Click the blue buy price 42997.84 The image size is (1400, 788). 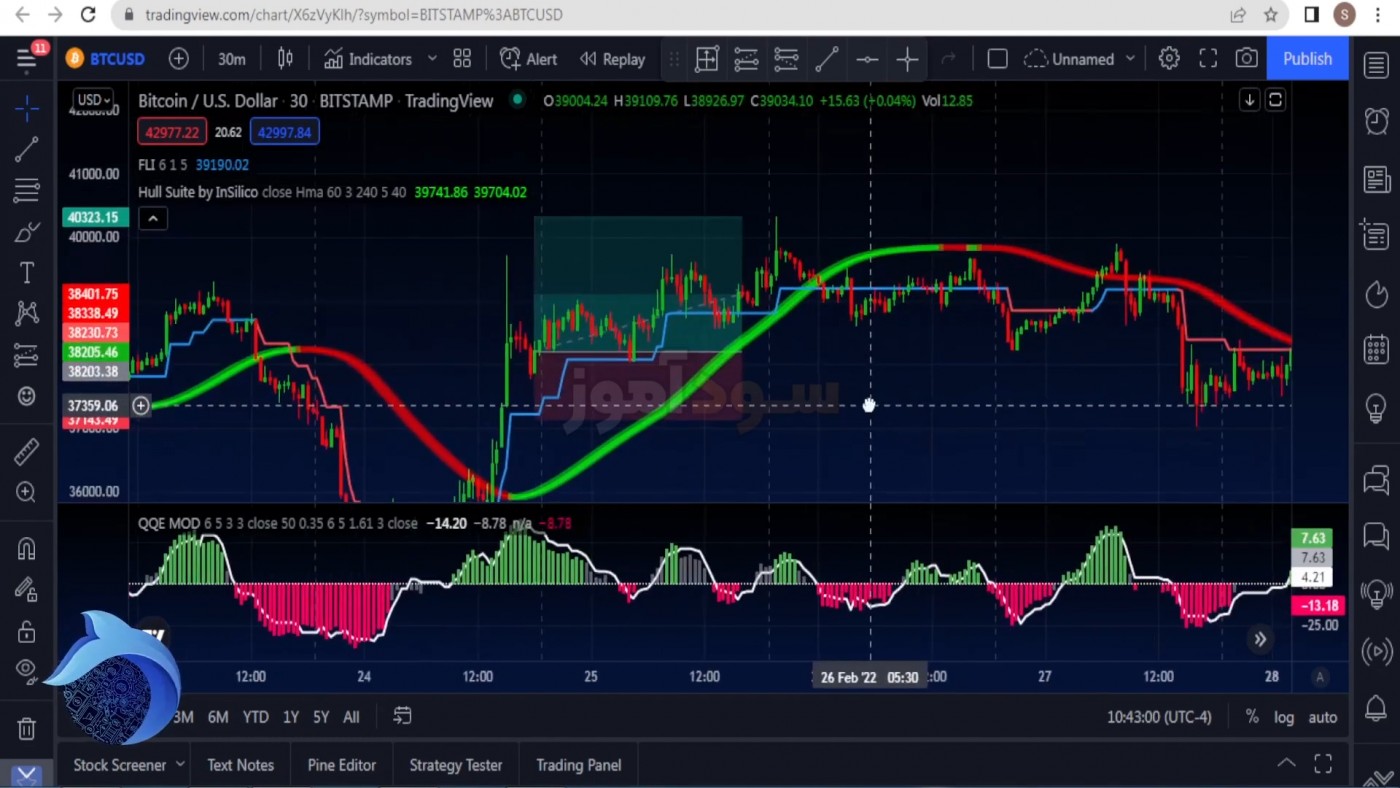(x=284, y=132)
